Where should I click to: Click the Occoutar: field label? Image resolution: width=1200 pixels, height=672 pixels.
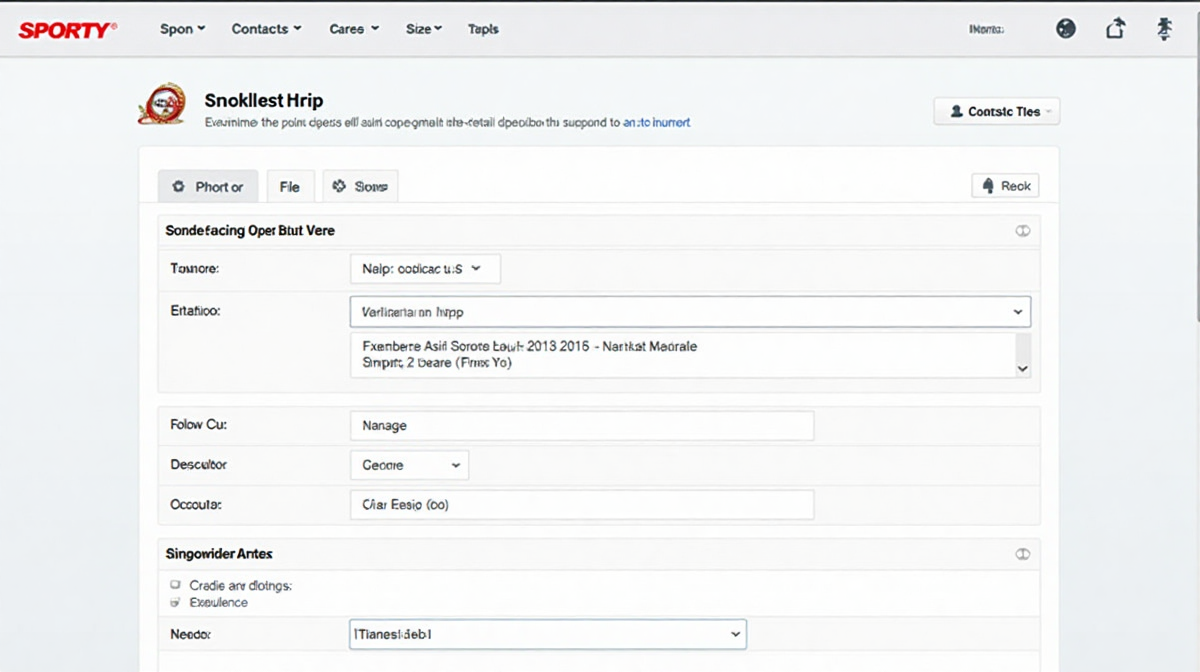[197, 505]
